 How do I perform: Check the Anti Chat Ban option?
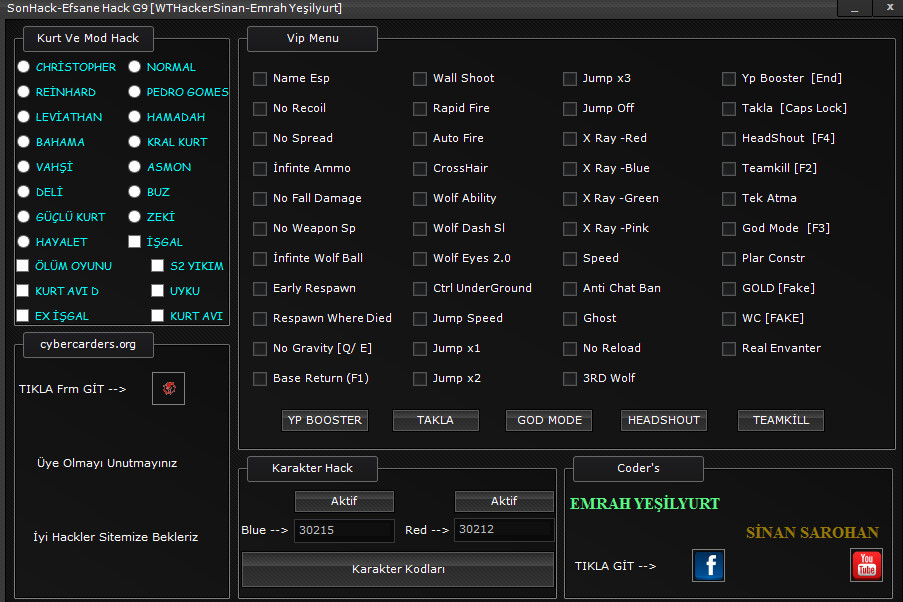570,288
